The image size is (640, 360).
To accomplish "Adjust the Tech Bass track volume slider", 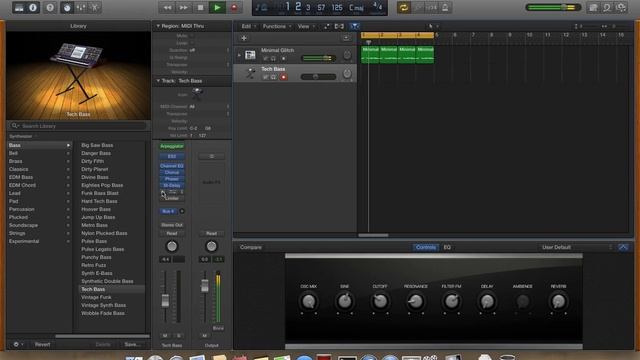I will 318,77.
